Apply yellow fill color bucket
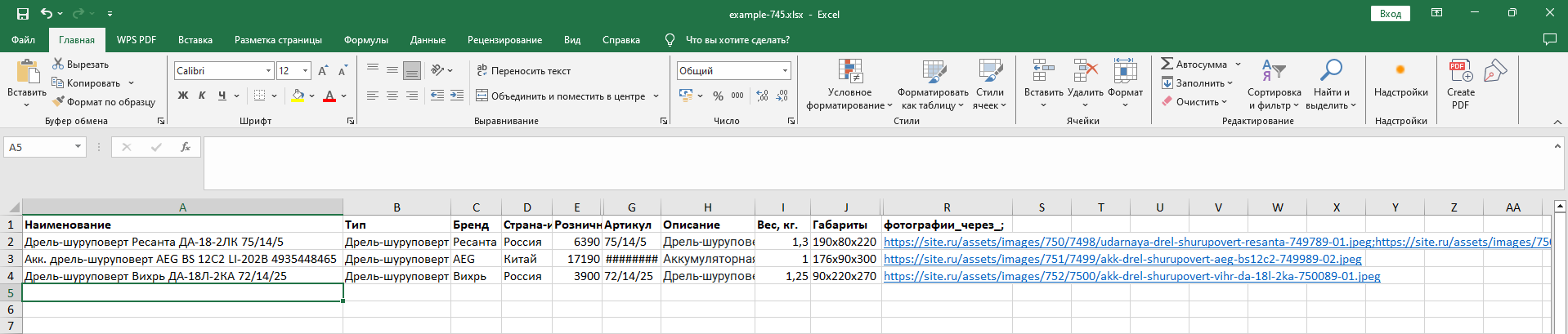 298,96
